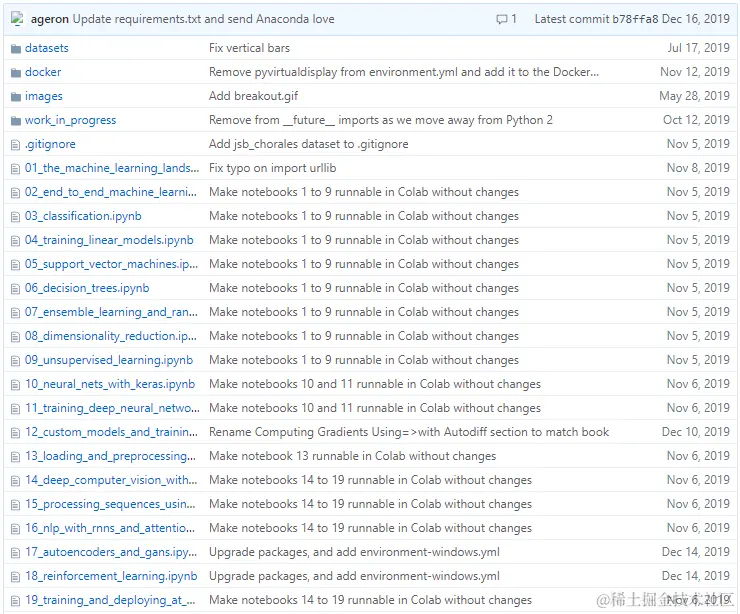The width and height of the screenshot is (740, 614).
Task: Click the 'Jul 17, 2019' date
Action: [698, 48]
